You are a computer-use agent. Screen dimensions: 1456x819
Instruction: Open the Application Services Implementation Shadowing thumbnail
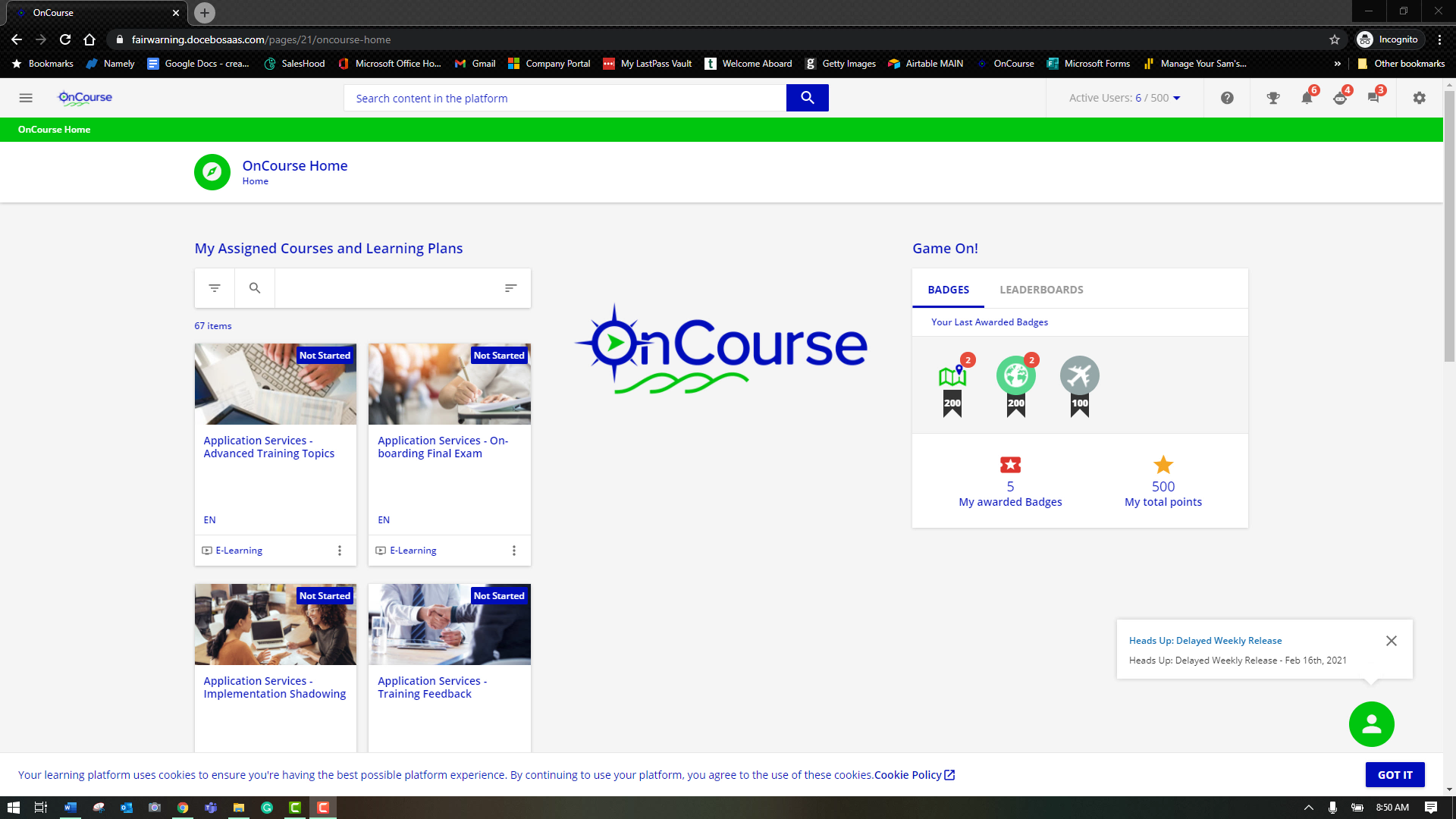(275, 624)
